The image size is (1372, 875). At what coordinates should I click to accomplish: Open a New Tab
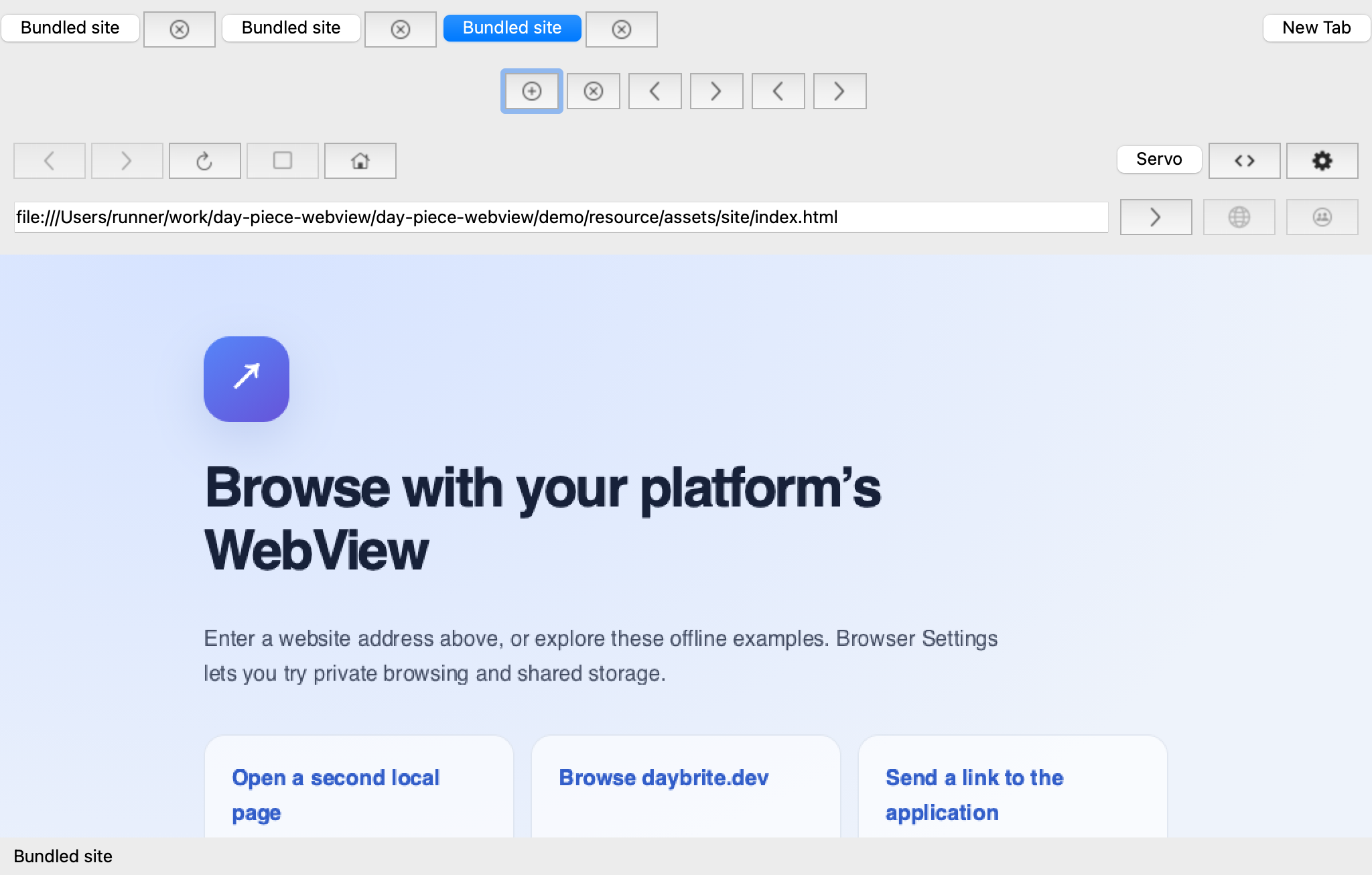(x=1316, y=28)
